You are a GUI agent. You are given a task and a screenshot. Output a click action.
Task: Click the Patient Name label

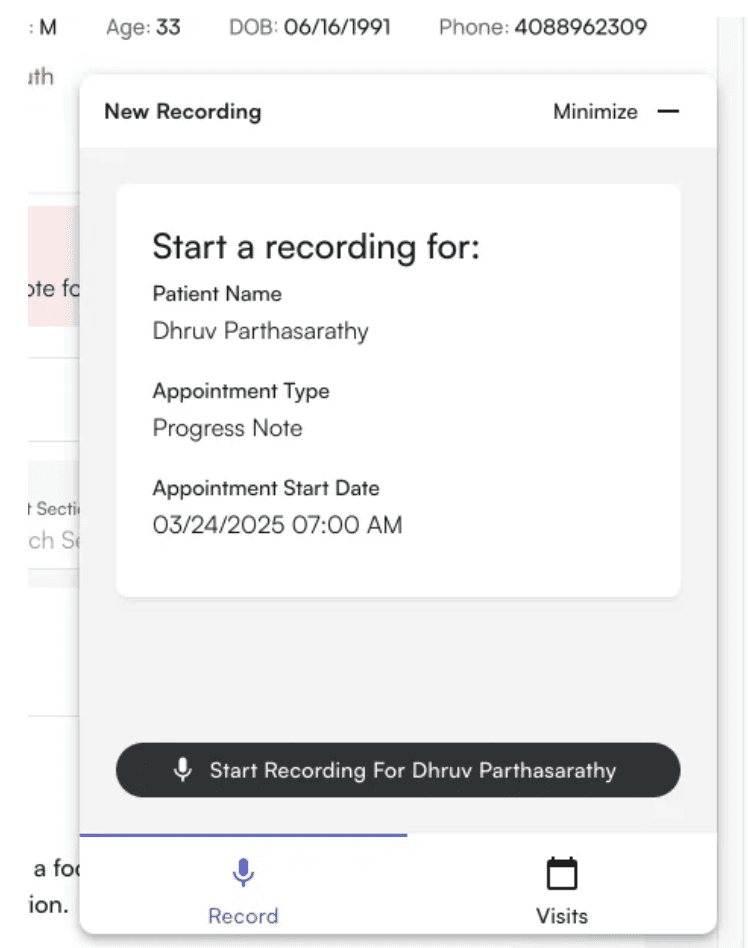[x=217, y=294]
